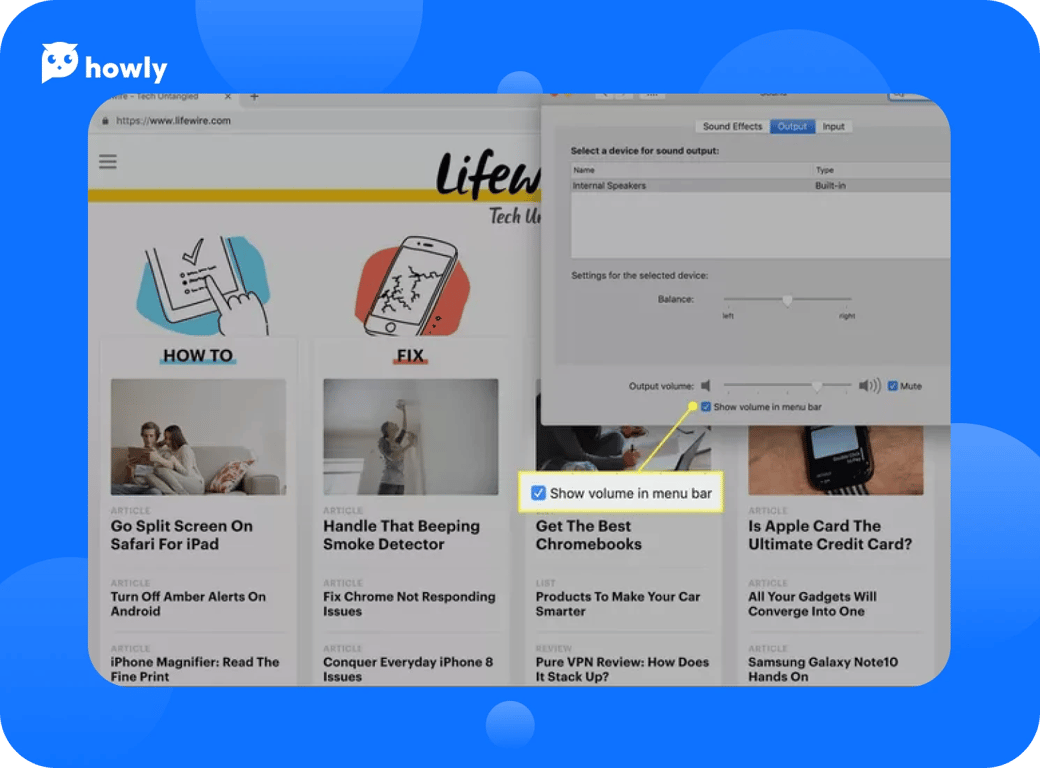Switch to the Input tab

pos(833,127)
